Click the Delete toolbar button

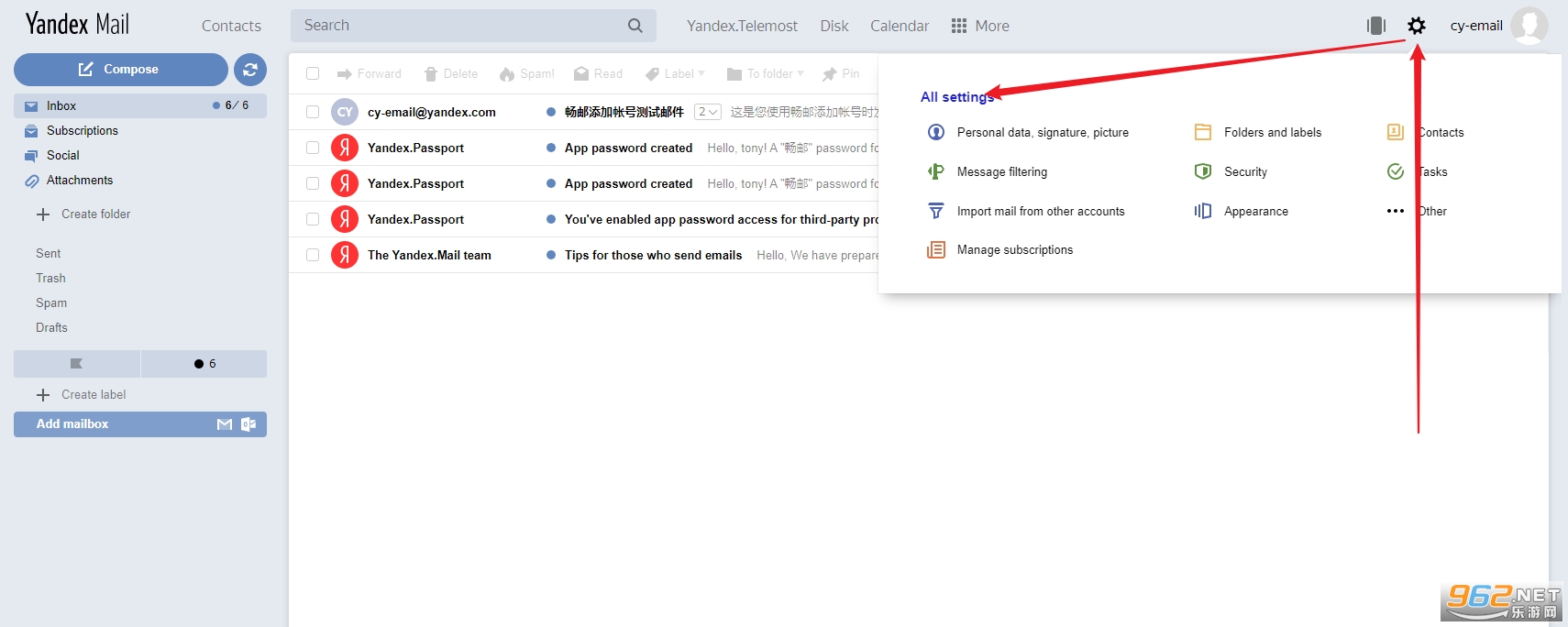(450, 73)
